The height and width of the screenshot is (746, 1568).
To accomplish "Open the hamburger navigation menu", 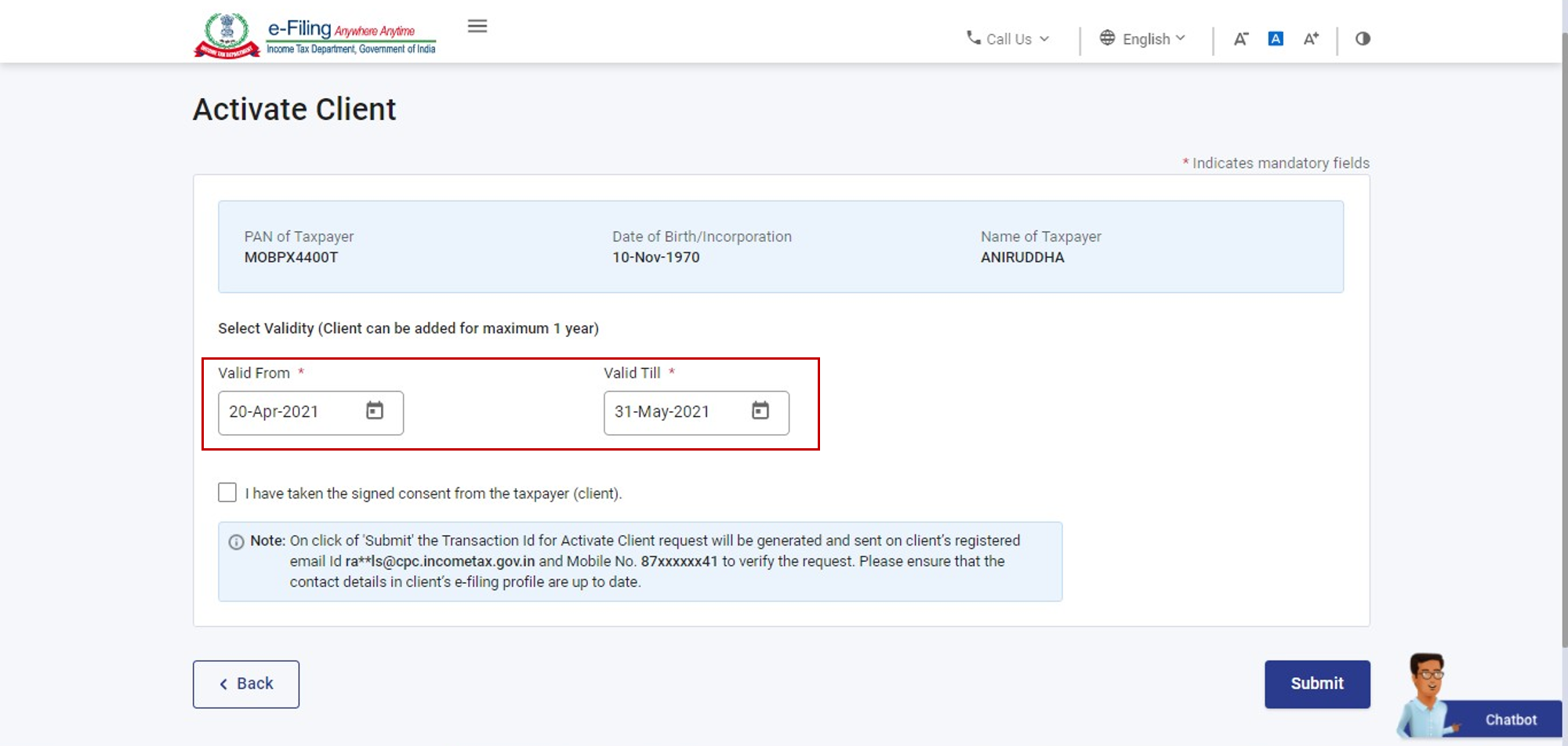I will tap(477, 27).
